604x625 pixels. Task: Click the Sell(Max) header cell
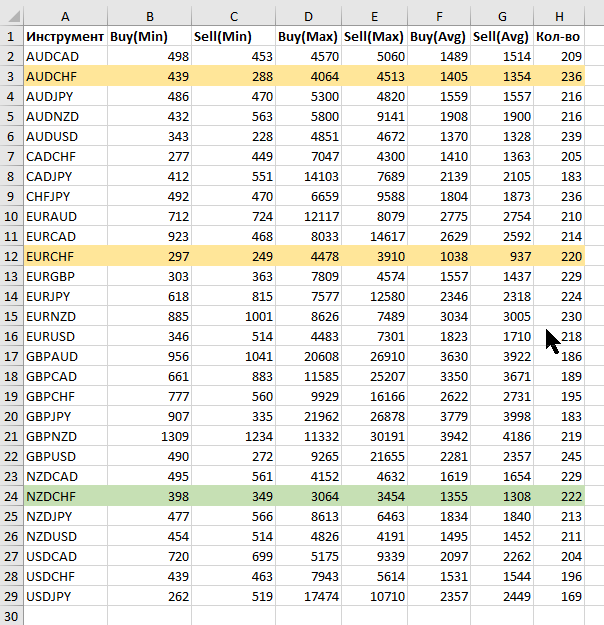point(374,36)
